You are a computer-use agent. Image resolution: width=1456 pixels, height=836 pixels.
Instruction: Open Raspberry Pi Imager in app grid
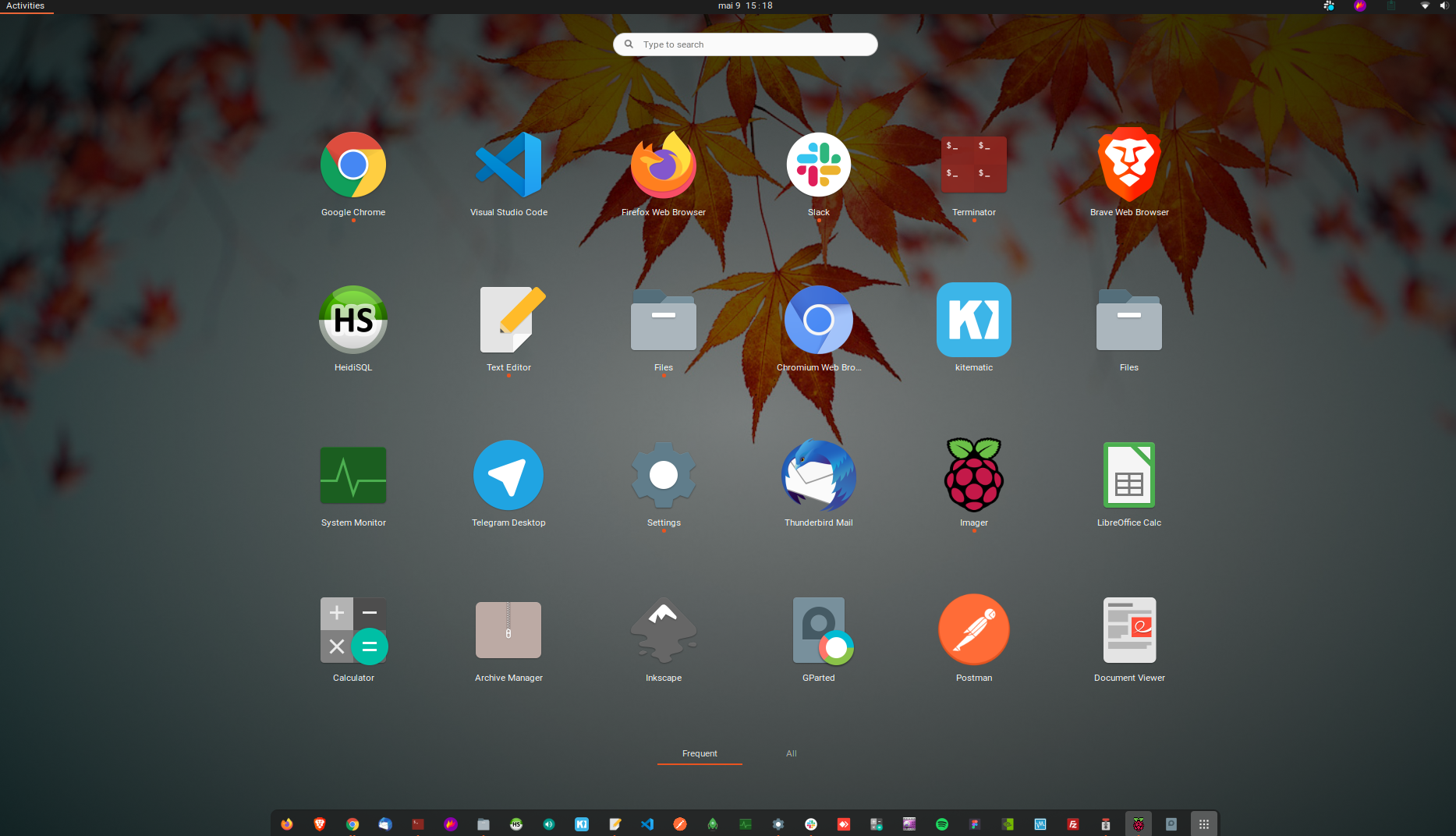point(974,476)
